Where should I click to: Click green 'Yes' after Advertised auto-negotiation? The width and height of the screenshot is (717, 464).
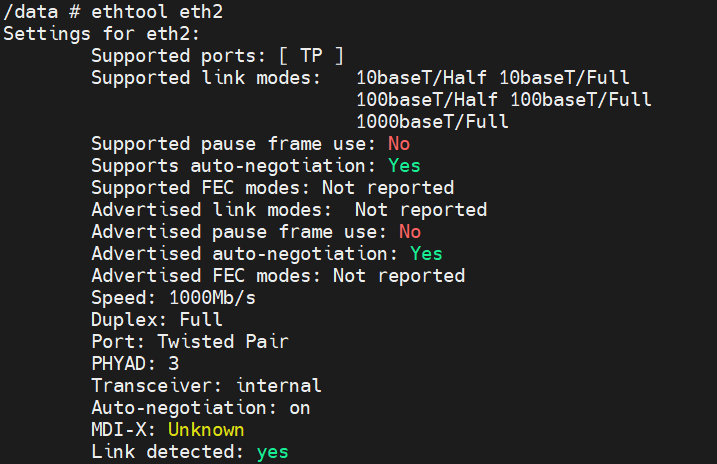[x=426, y=253]
